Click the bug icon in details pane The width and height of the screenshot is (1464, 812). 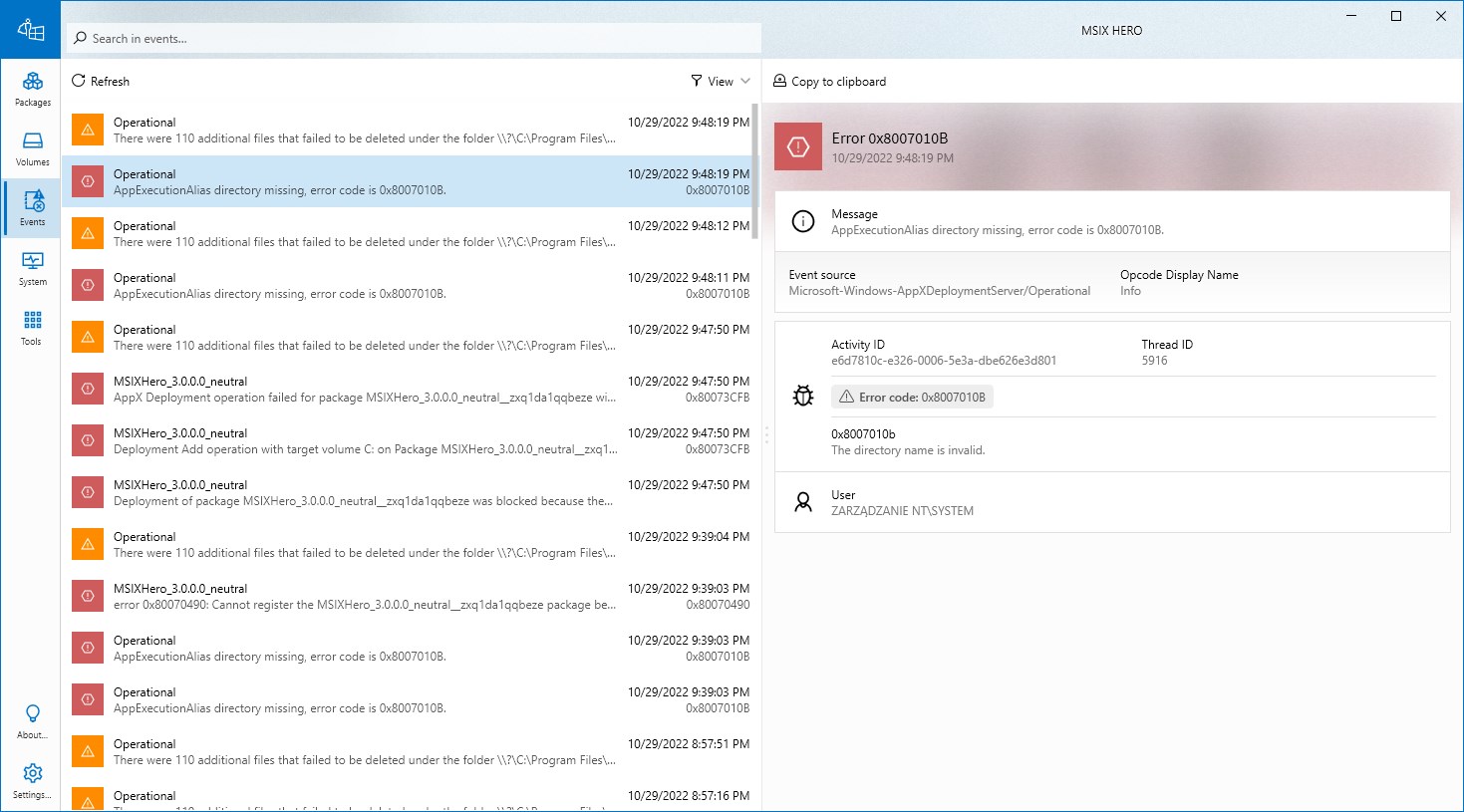(x=803, y=396)
